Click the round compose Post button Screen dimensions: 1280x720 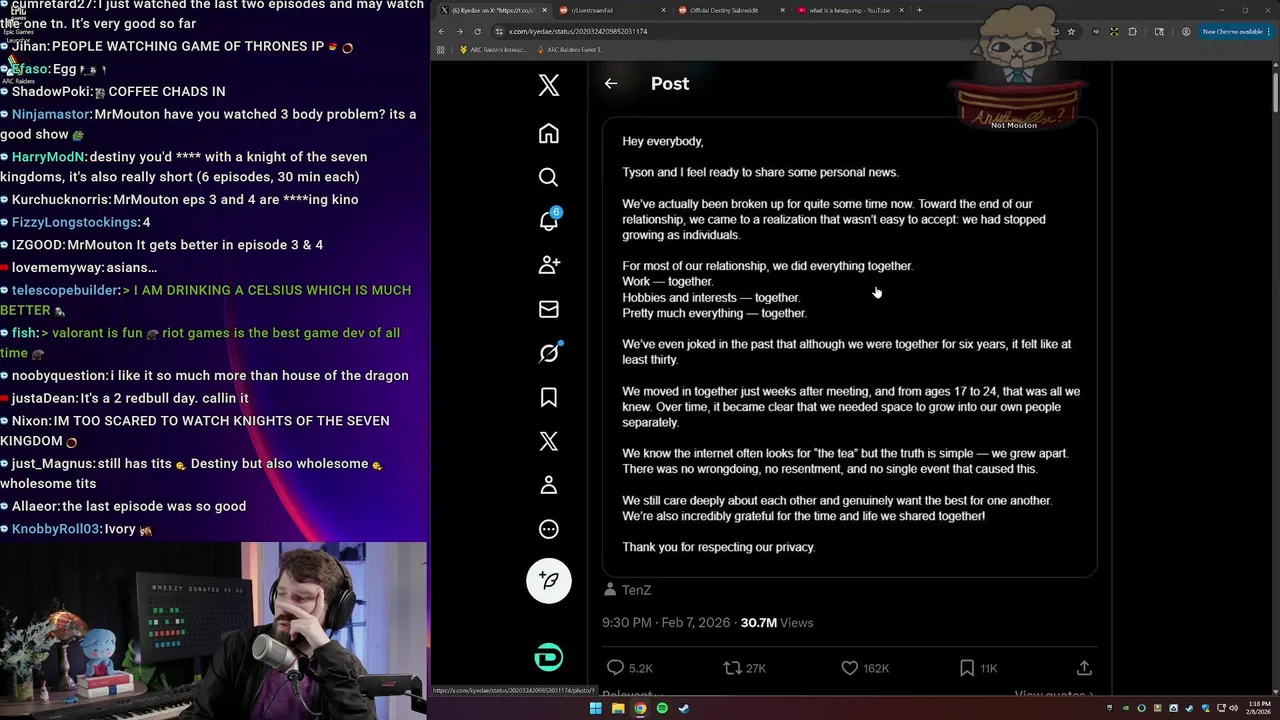tap(549, 580)
